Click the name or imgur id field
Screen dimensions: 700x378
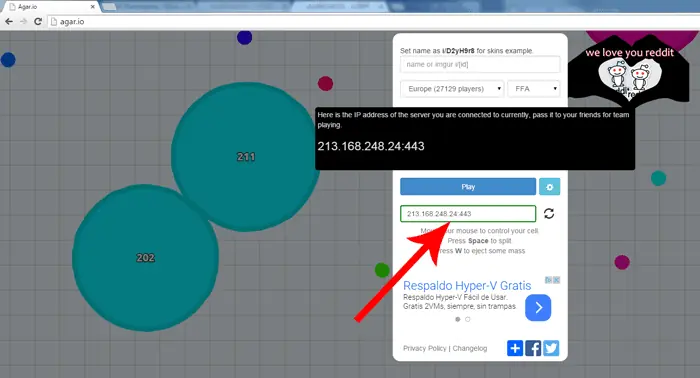pyautogui.click(x=480, y=64)
